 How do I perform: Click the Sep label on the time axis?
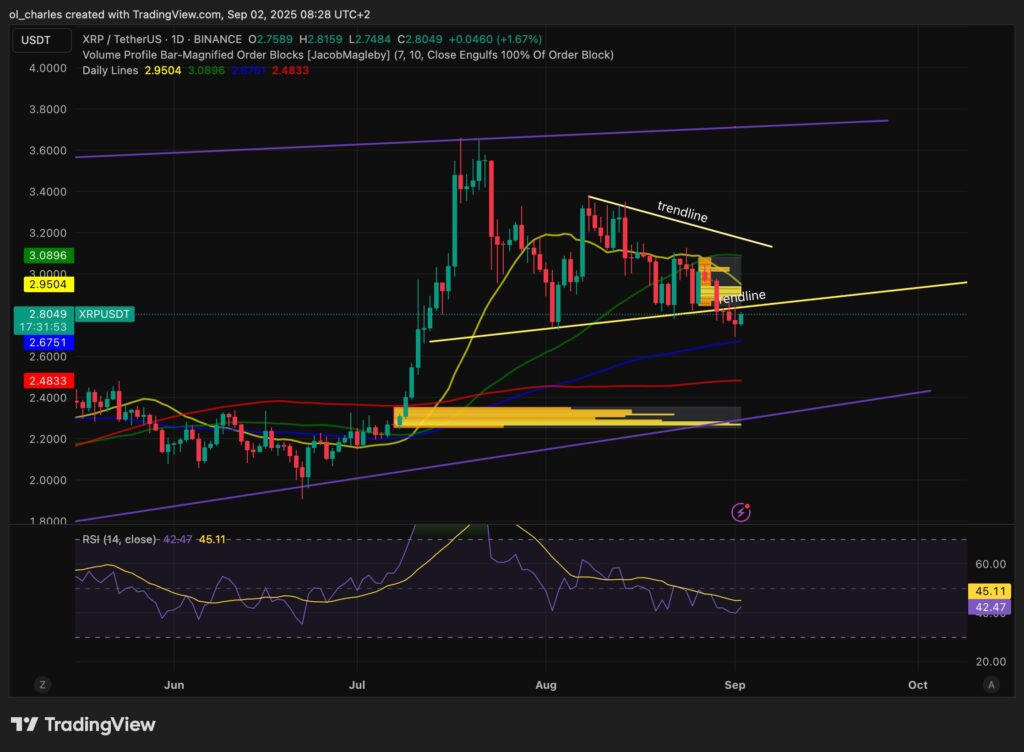[x=734, y=685]
